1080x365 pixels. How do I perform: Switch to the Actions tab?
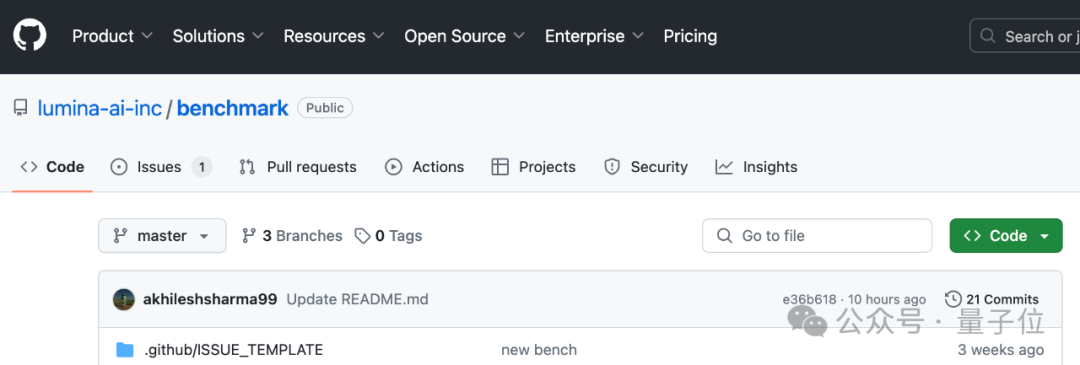tap(424, 167)
